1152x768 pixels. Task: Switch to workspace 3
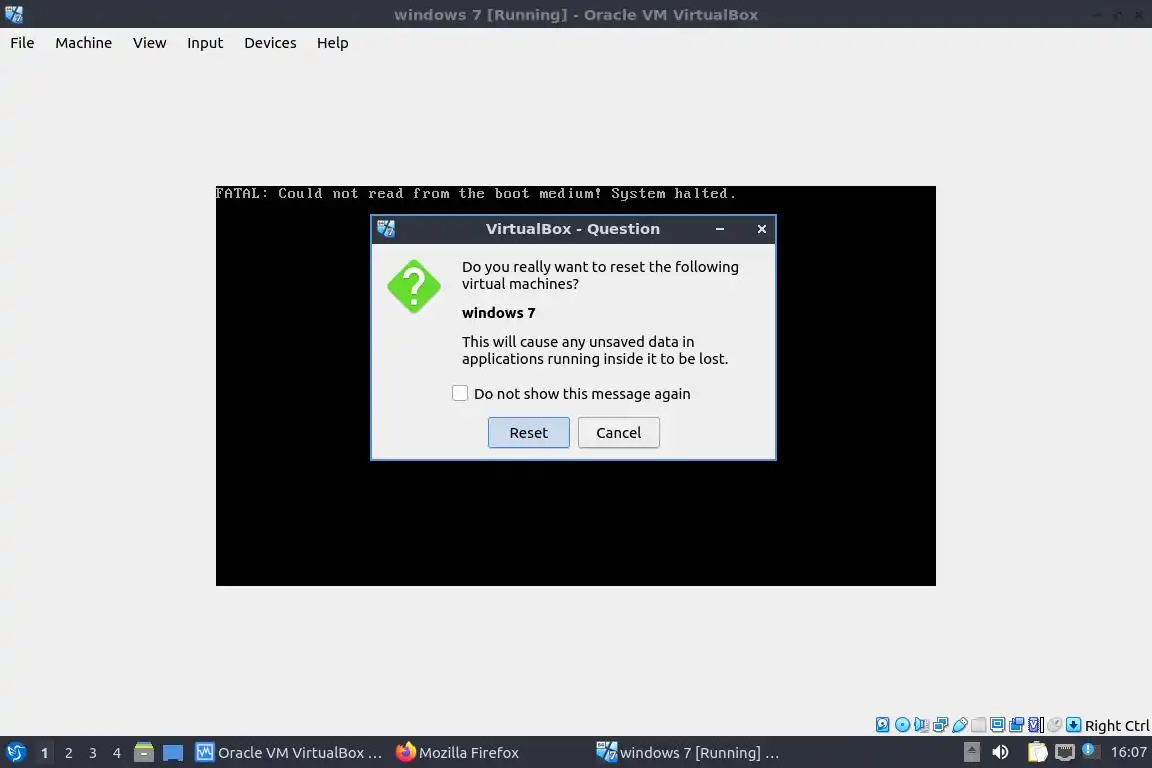coord(93,753)
